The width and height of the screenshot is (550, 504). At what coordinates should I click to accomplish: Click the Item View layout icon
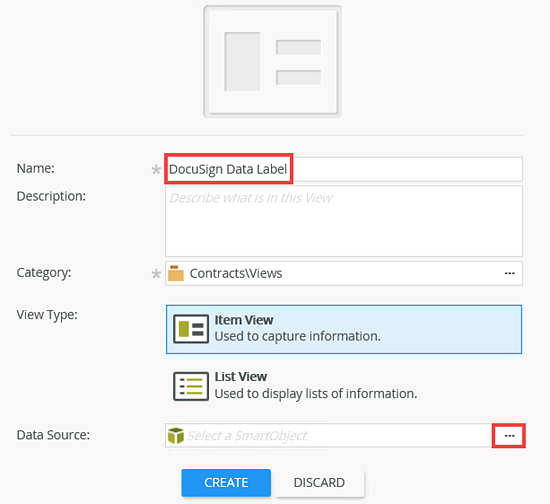click(x=191, y=329)
